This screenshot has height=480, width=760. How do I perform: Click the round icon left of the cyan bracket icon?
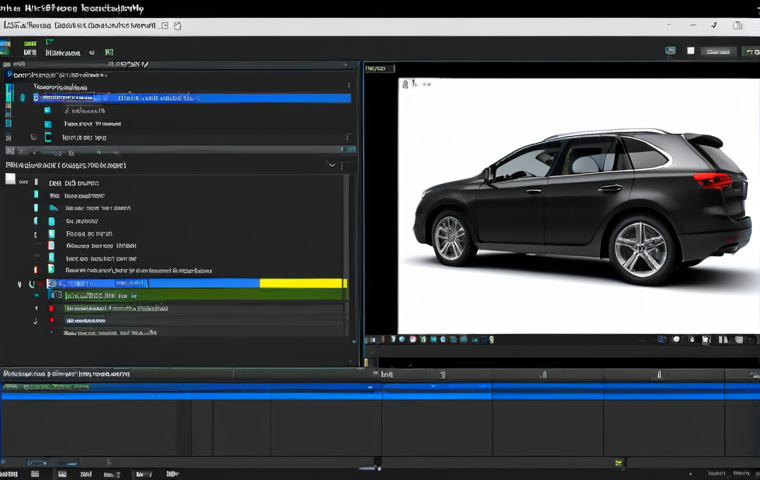coord(33,137)
